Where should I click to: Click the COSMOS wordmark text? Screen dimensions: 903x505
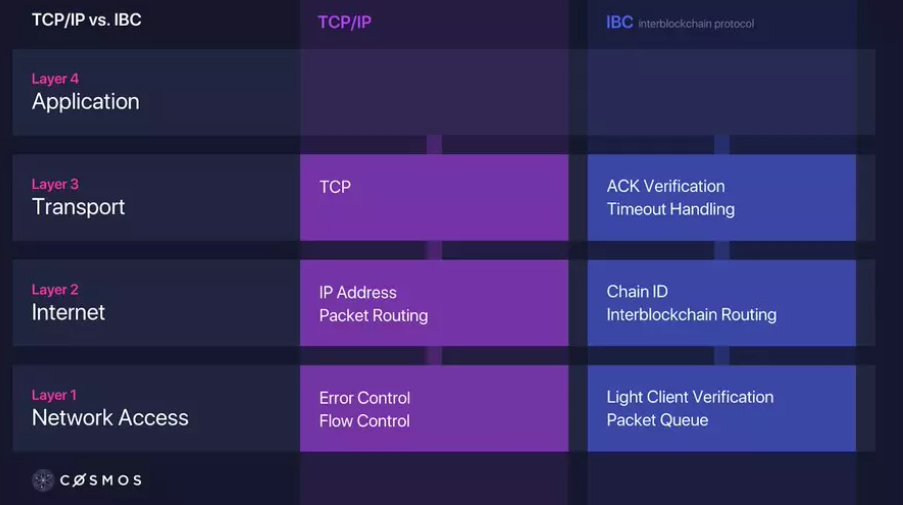(100, 480)
